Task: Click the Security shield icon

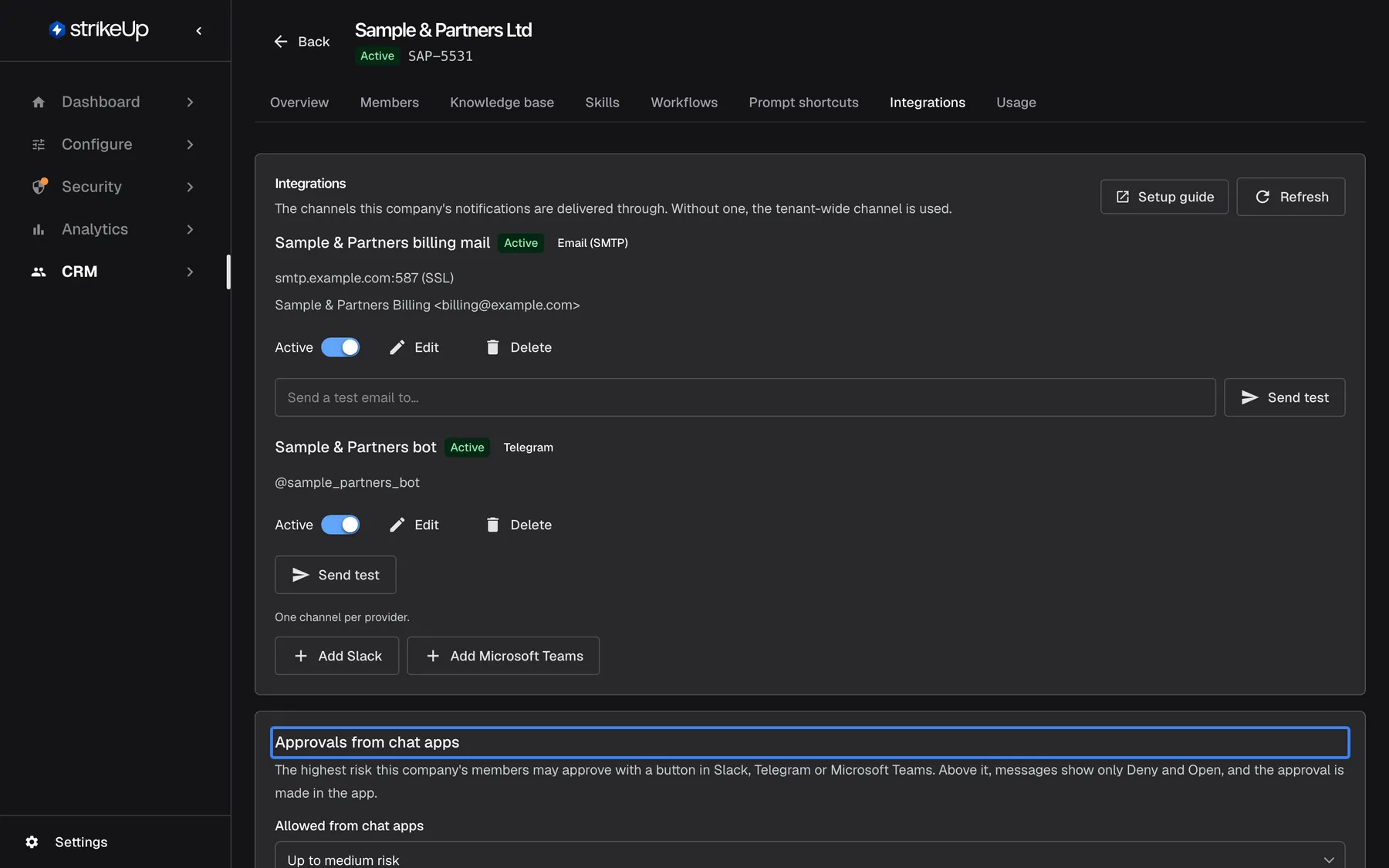Action: pyautogui.click(x=39, y=187)
